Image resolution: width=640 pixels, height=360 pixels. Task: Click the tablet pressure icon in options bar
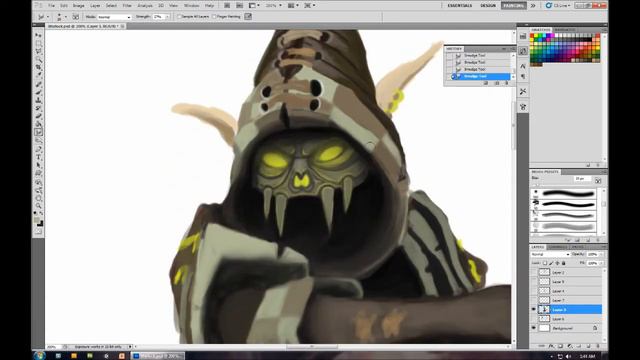pyautogui.click(x=248, y=17)
